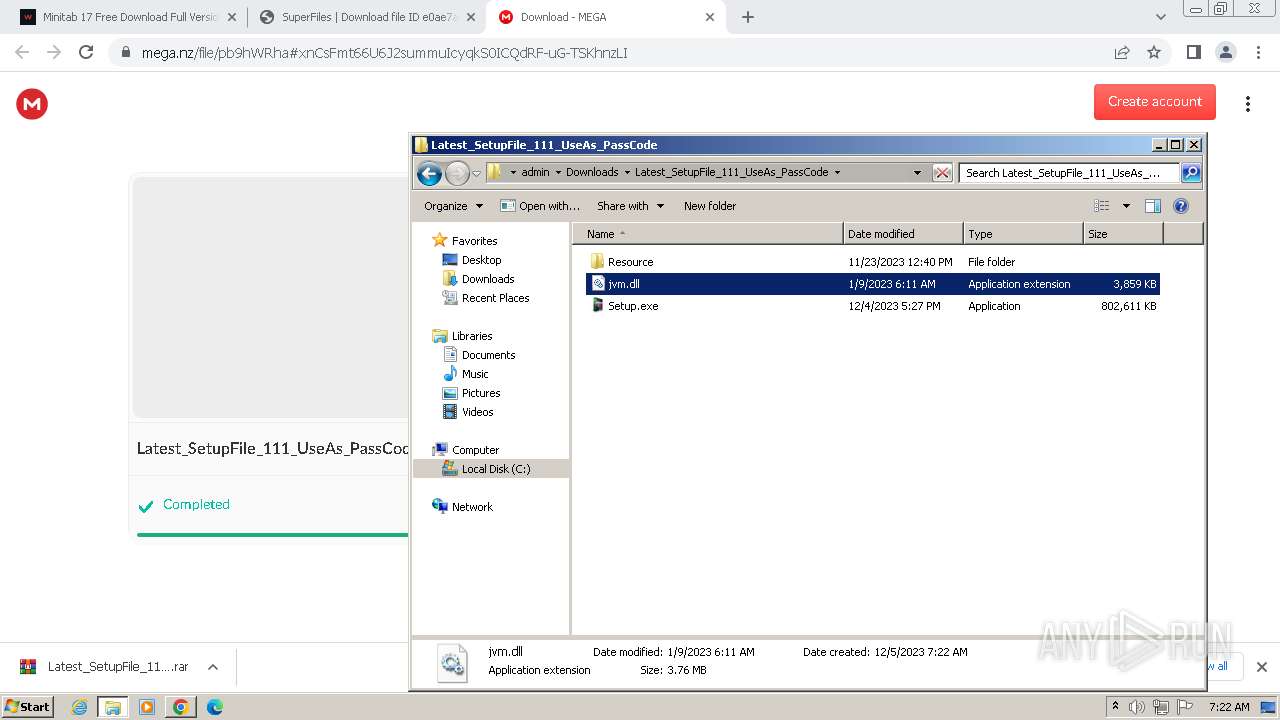Close the Chrome downloads bar
This screenshot has height=720, width=1280.
pyautogui.click(x=1261, y=667)
